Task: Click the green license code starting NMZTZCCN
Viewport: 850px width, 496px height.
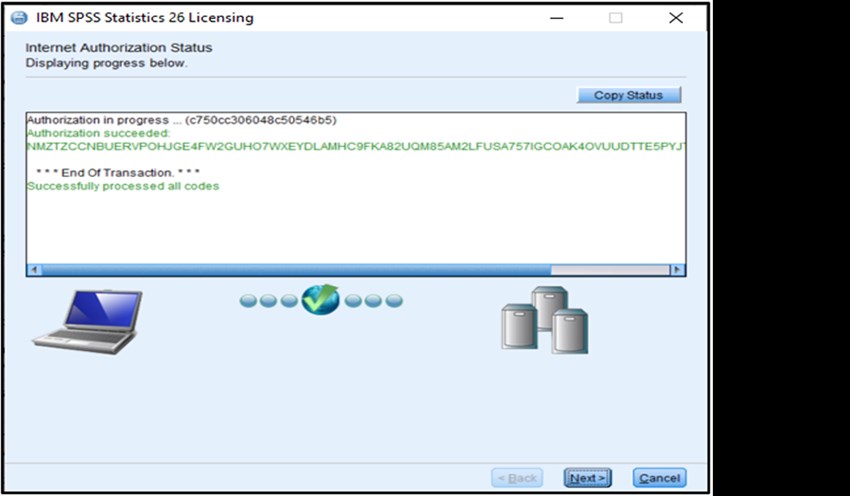Action: point(356,146)
